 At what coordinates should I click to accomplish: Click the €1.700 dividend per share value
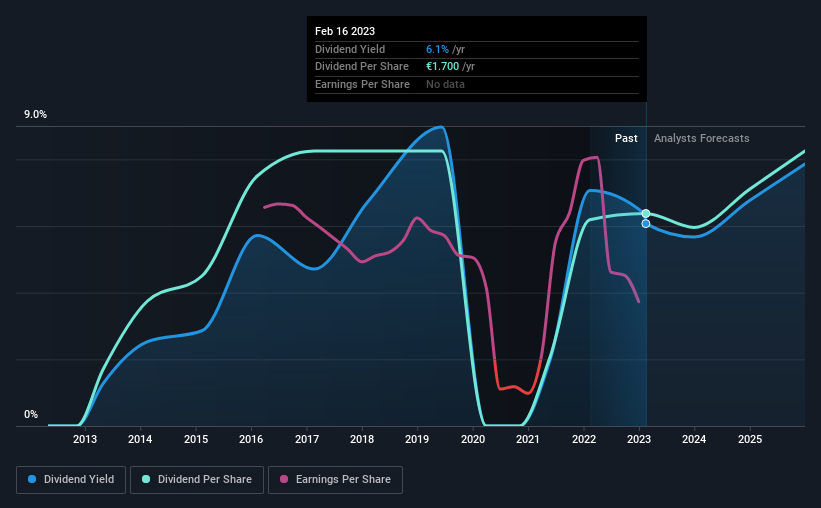442,67
